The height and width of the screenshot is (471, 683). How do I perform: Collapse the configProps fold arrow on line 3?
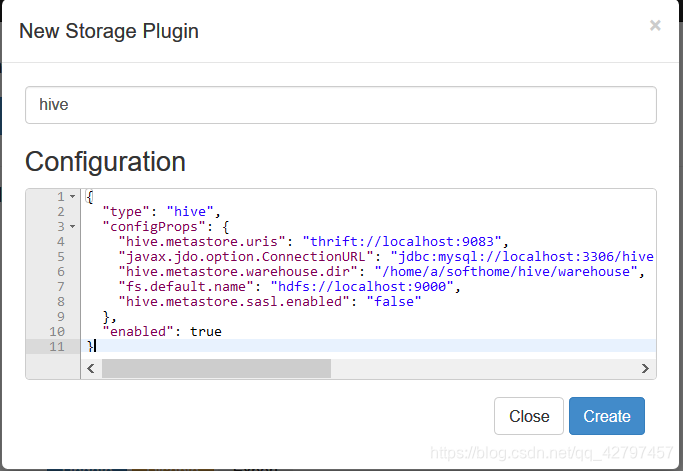[x=72, y=227]
